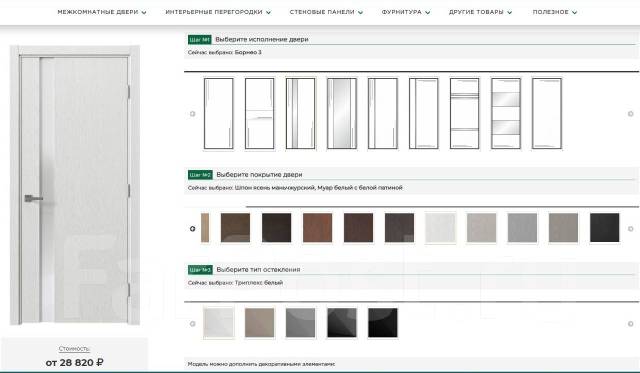
Task: Choose the dark mahogany coating swatch
Action: [x=358, y=228]
